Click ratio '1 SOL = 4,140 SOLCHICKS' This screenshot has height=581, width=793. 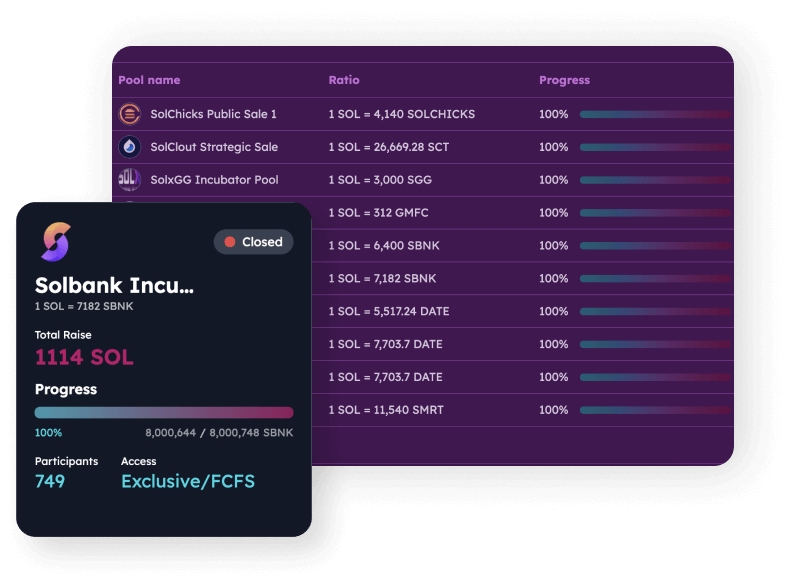click(x=402, y=114)
